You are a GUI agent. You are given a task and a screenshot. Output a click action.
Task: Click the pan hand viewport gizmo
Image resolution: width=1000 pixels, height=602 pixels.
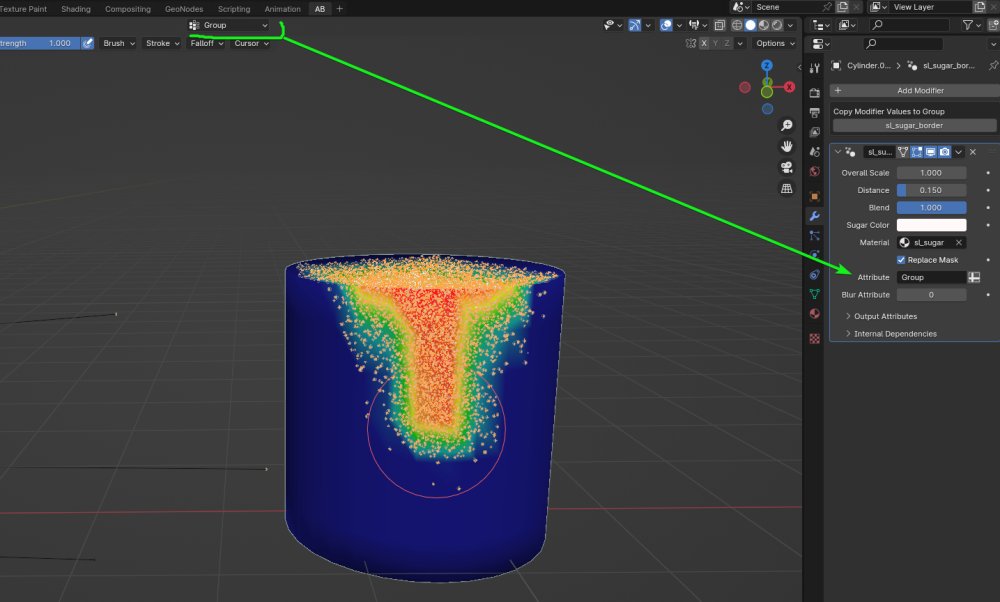click(787, 146)
